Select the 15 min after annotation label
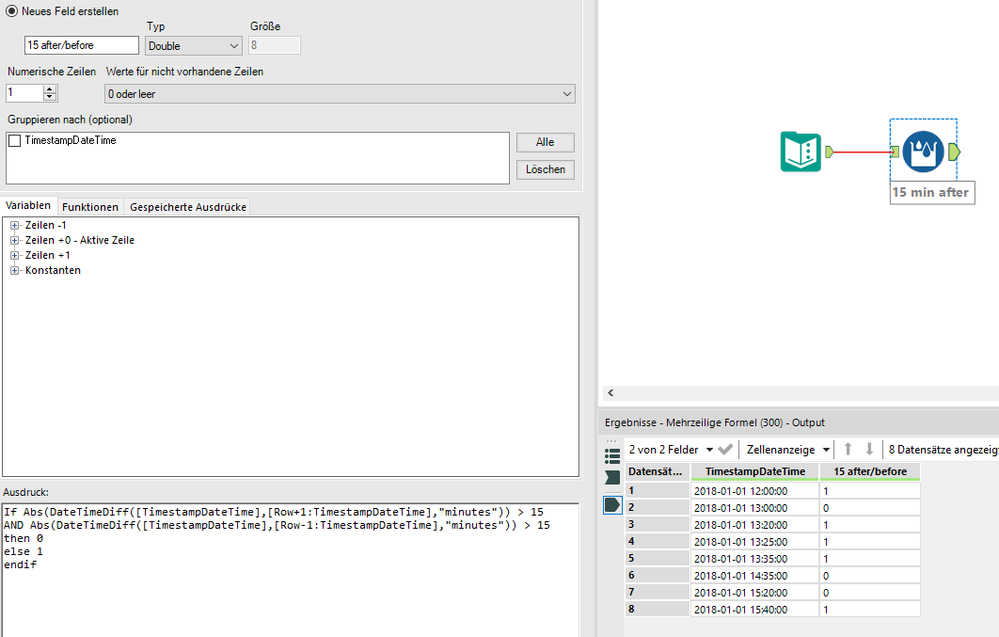 [x=931, y=192]
